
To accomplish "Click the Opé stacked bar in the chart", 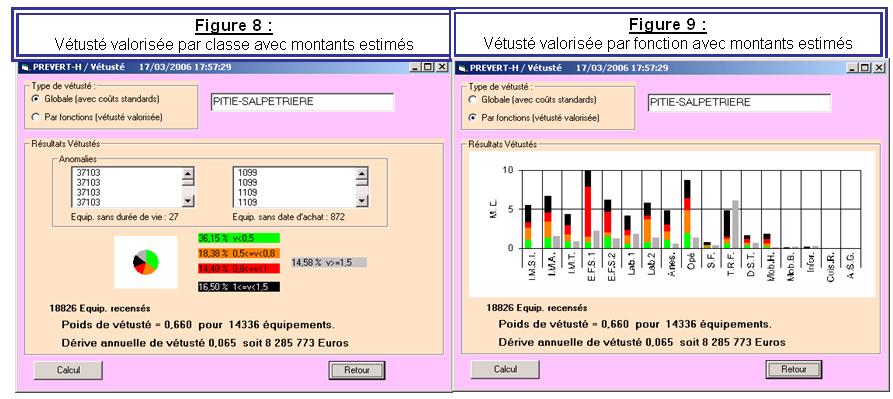I will [x=687, y=215].
